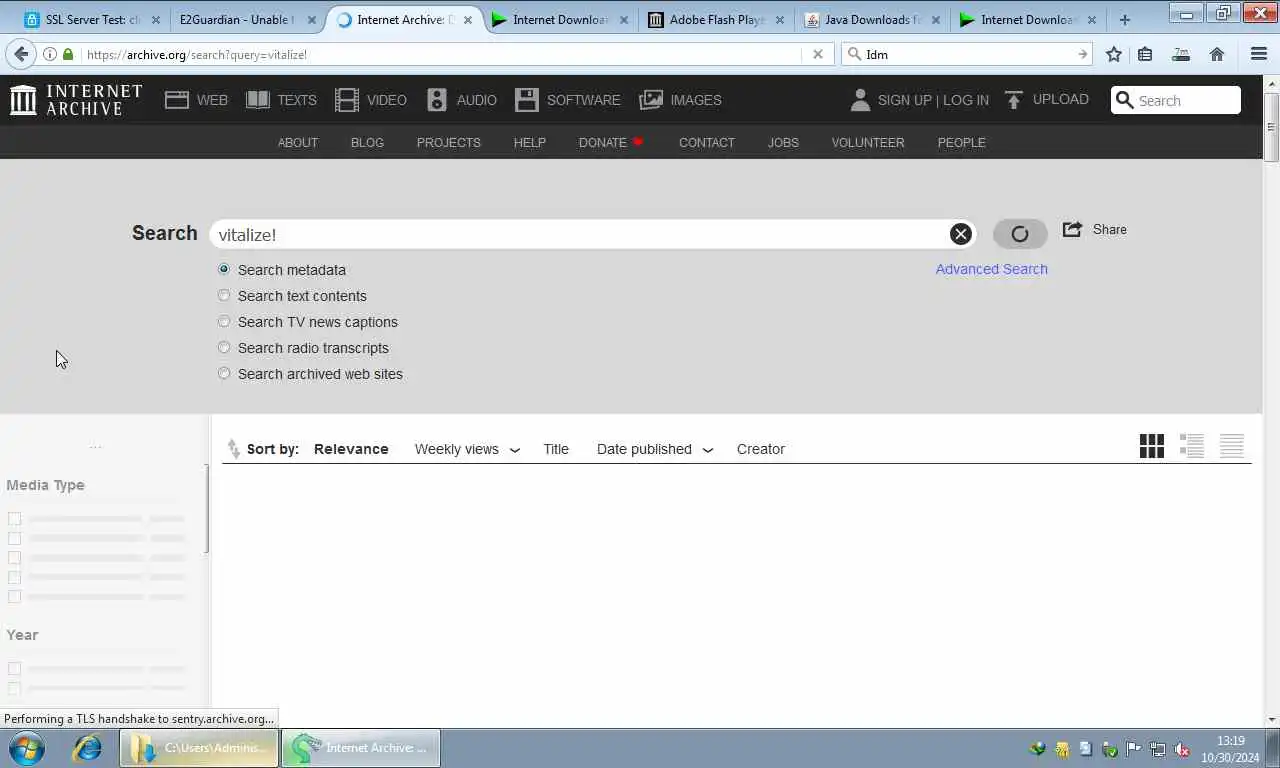
Task: Open About menu item
Action: [x=298, y=142]
